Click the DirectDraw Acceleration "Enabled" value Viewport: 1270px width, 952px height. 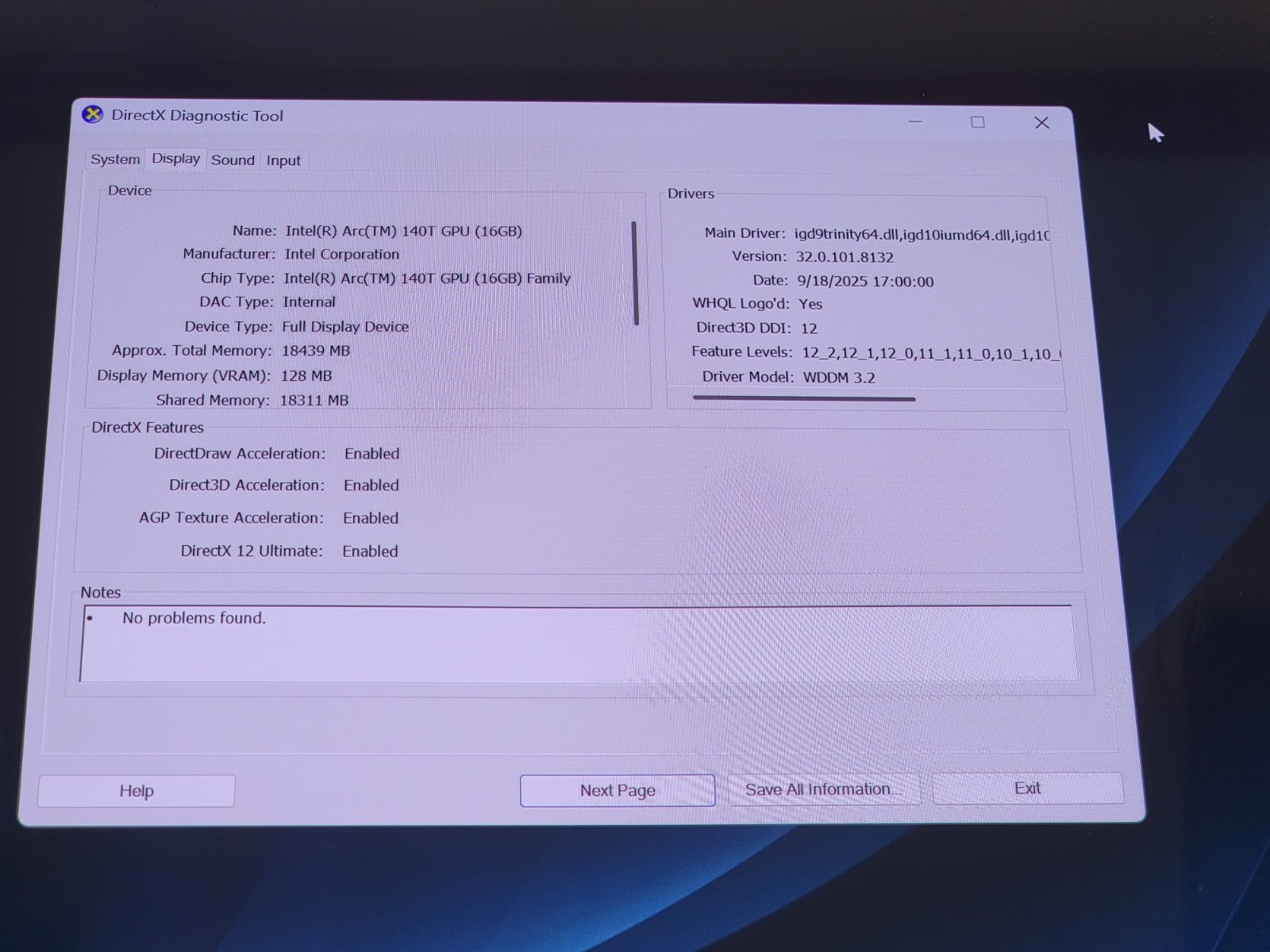[372, 454]
